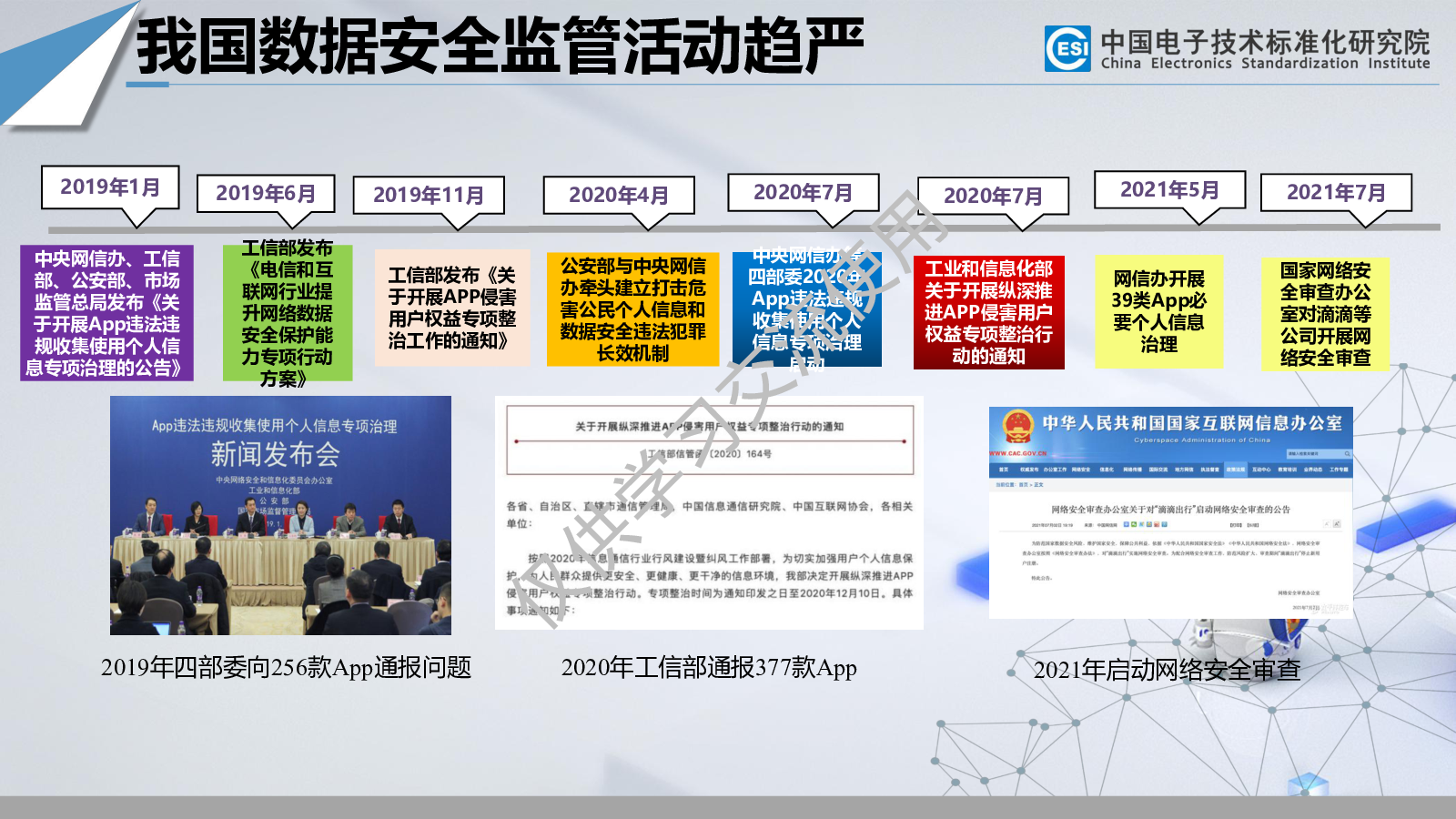The width and height of the screenshot is (1456, 819).
Task: Select the 2020年4月 timeline marker
Action: pyautogui.click(x=619, y=195)
